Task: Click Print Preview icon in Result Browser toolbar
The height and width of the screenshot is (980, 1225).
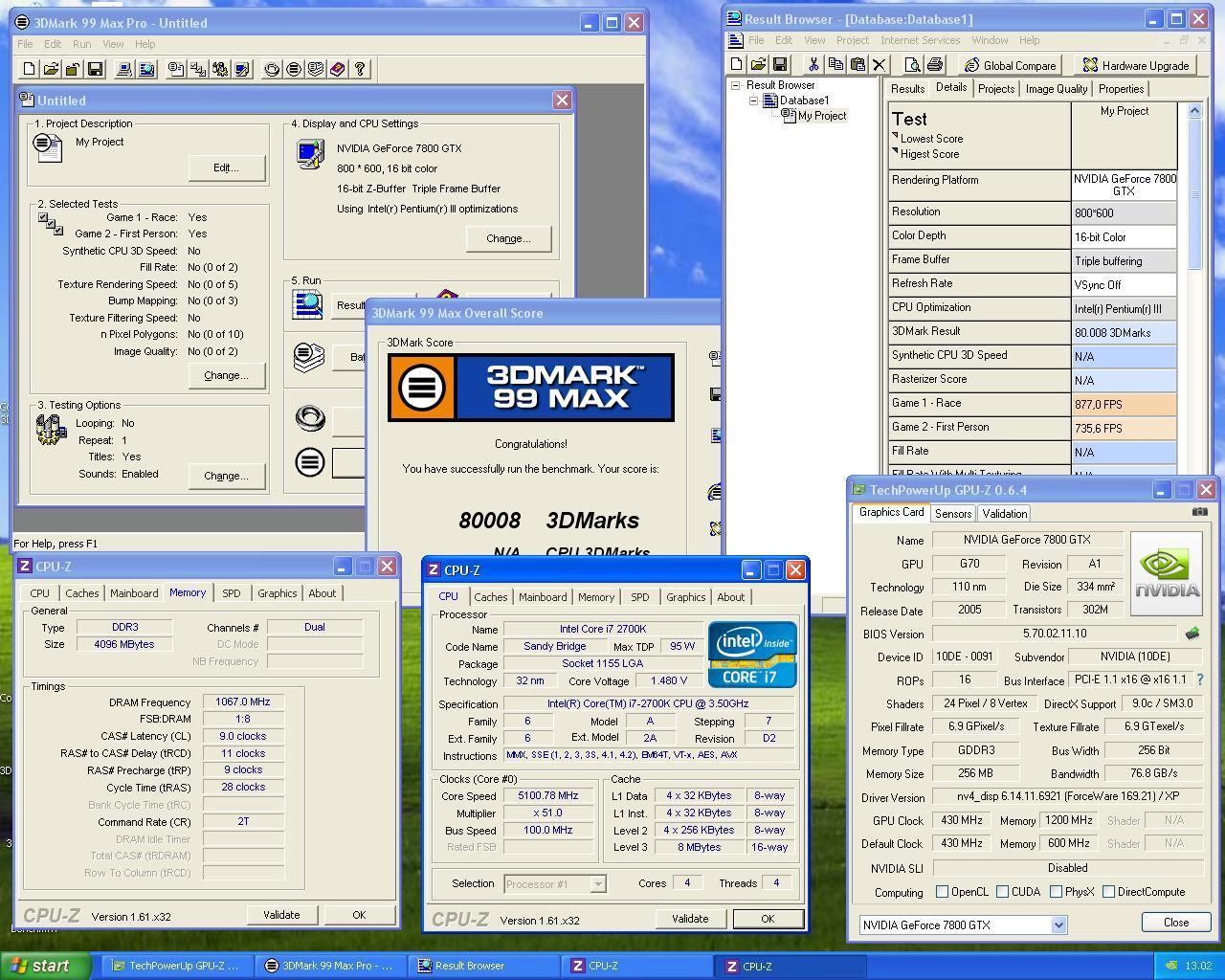Action: coord(912,65)
